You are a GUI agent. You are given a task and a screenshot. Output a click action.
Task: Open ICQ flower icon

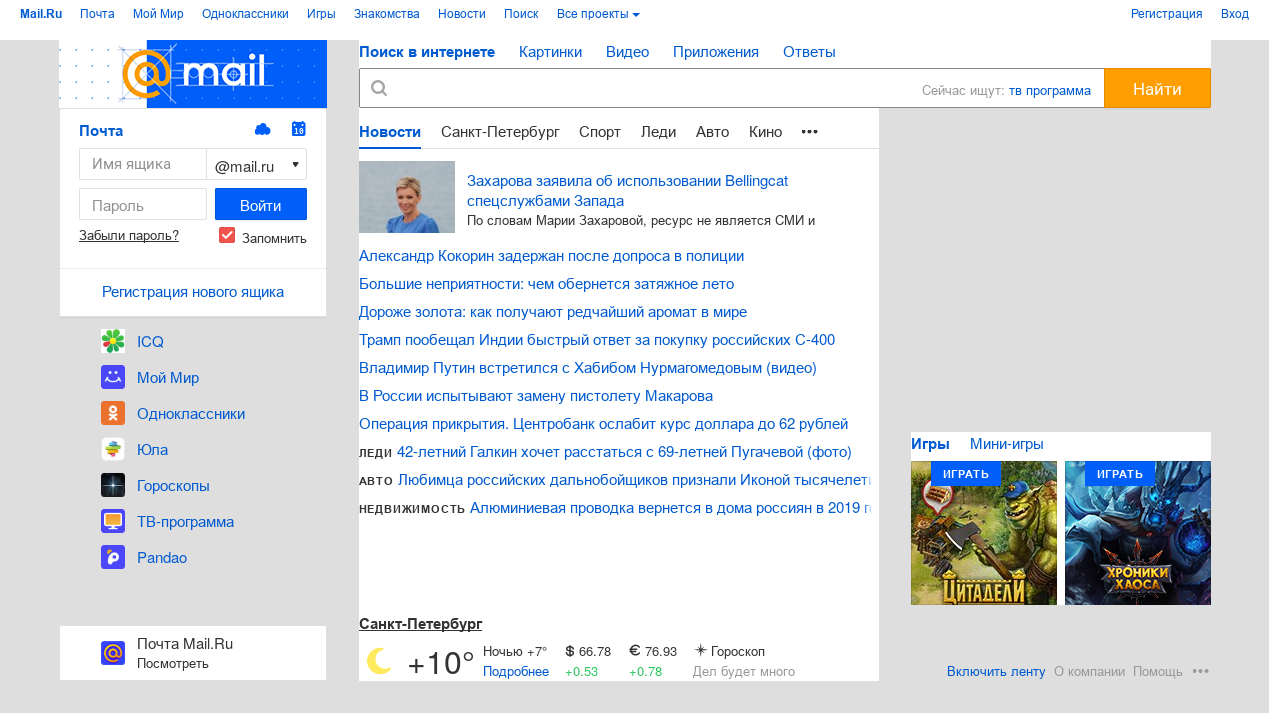click(x=113, y=341)
